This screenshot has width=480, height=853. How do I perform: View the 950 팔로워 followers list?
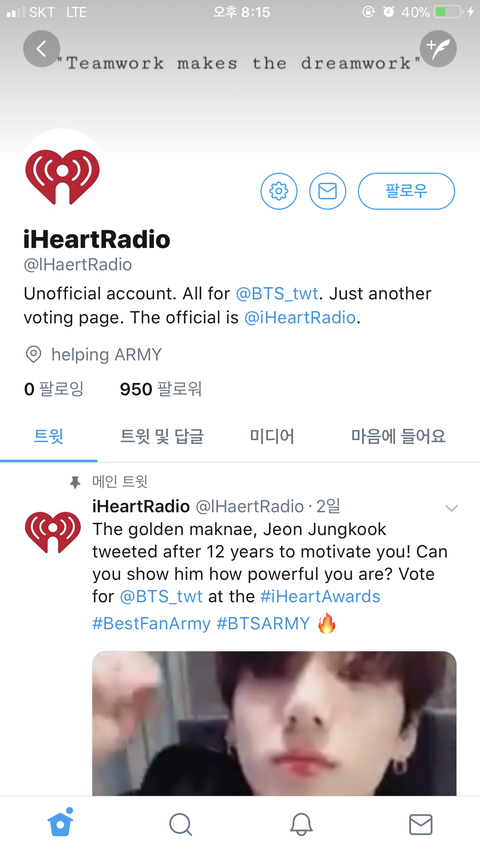[x=161, y=389]
